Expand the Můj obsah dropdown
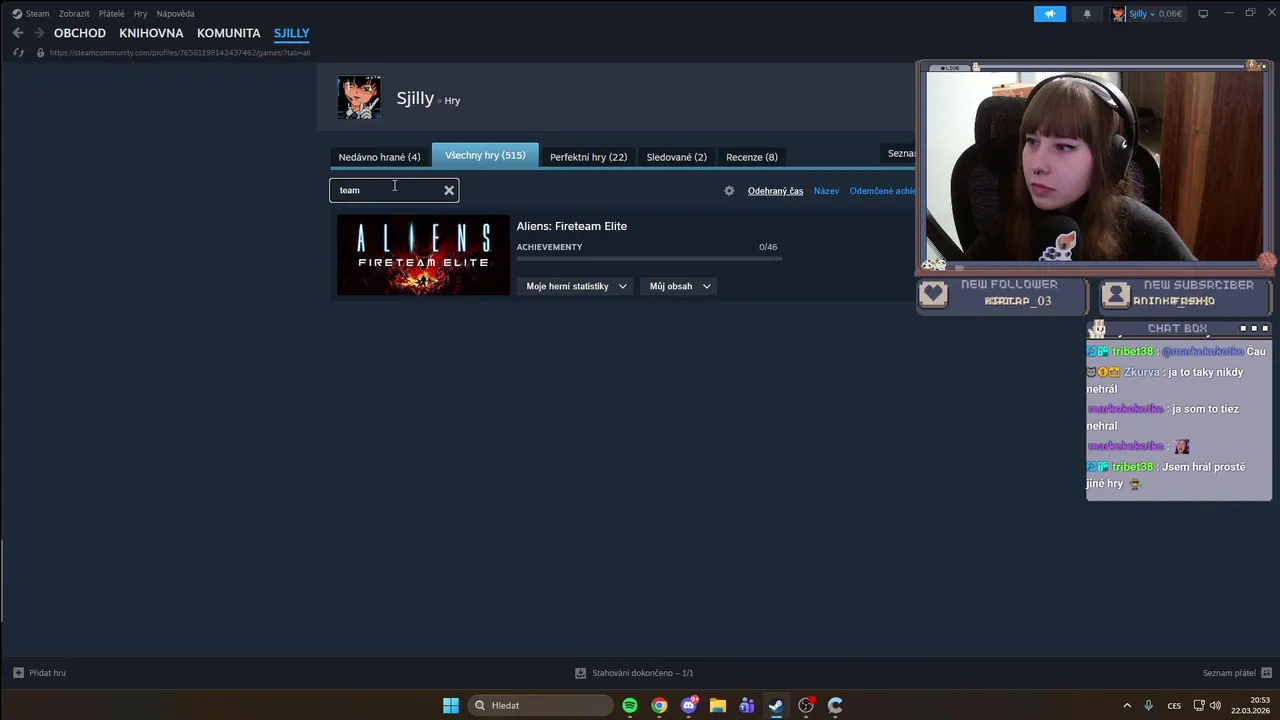This screenshot has height=720, width=1280. click(x=680, y=286)
